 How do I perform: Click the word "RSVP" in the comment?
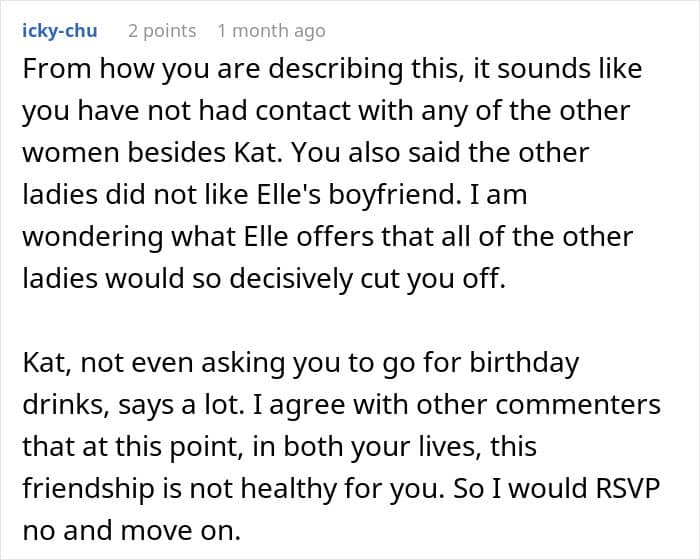[x=628, y=488]
